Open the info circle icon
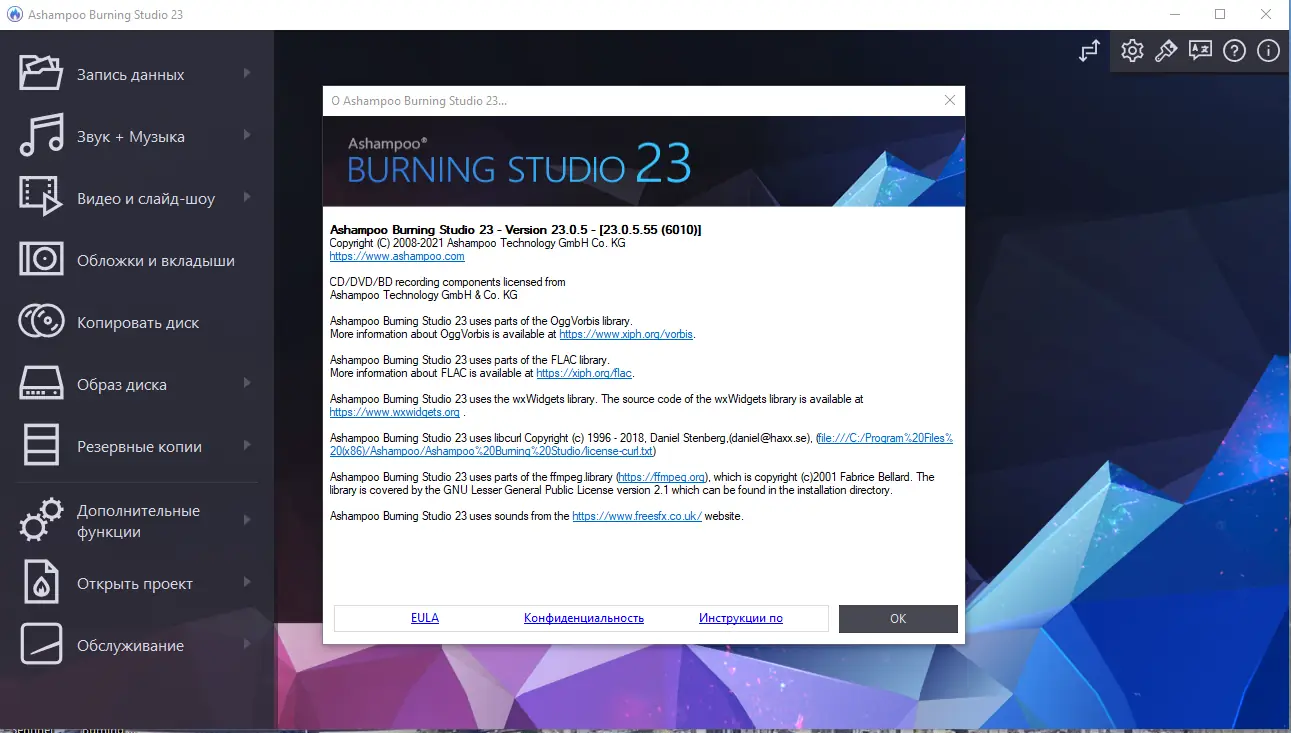 coord(1267,50)
